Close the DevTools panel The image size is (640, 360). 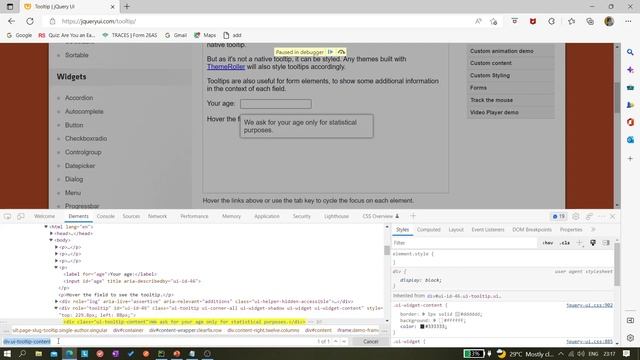[612, 216]
